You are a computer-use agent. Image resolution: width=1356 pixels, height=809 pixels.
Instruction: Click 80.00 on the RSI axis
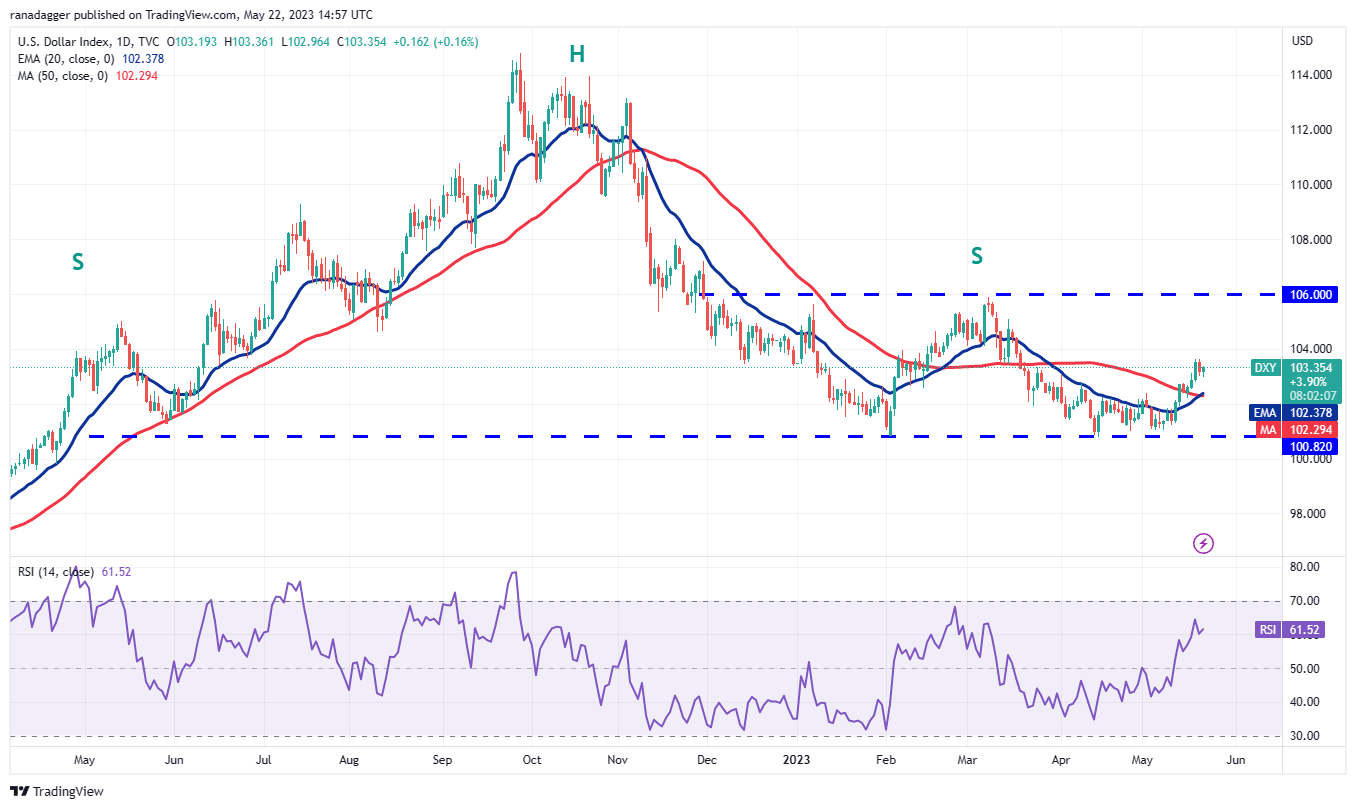[x=1306, y=567]
